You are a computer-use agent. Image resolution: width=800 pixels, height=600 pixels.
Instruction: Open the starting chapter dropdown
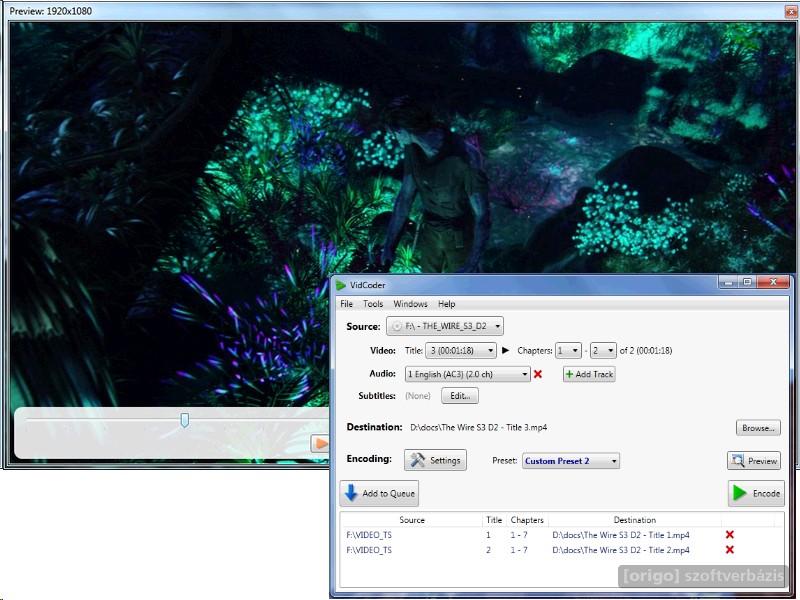pos(568,351)
